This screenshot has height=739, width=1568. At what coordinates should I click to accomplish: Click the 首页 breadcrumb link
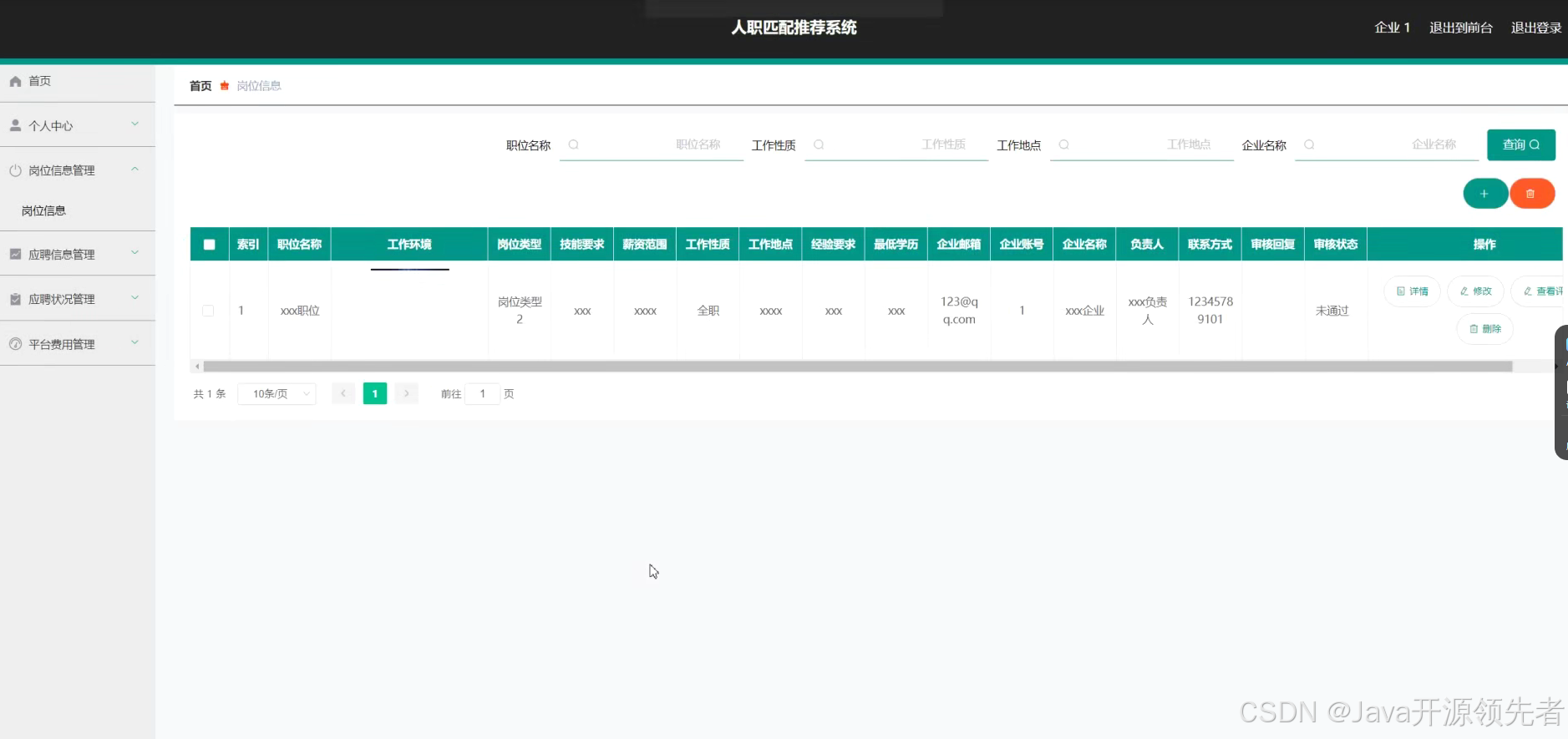point(200,85)
